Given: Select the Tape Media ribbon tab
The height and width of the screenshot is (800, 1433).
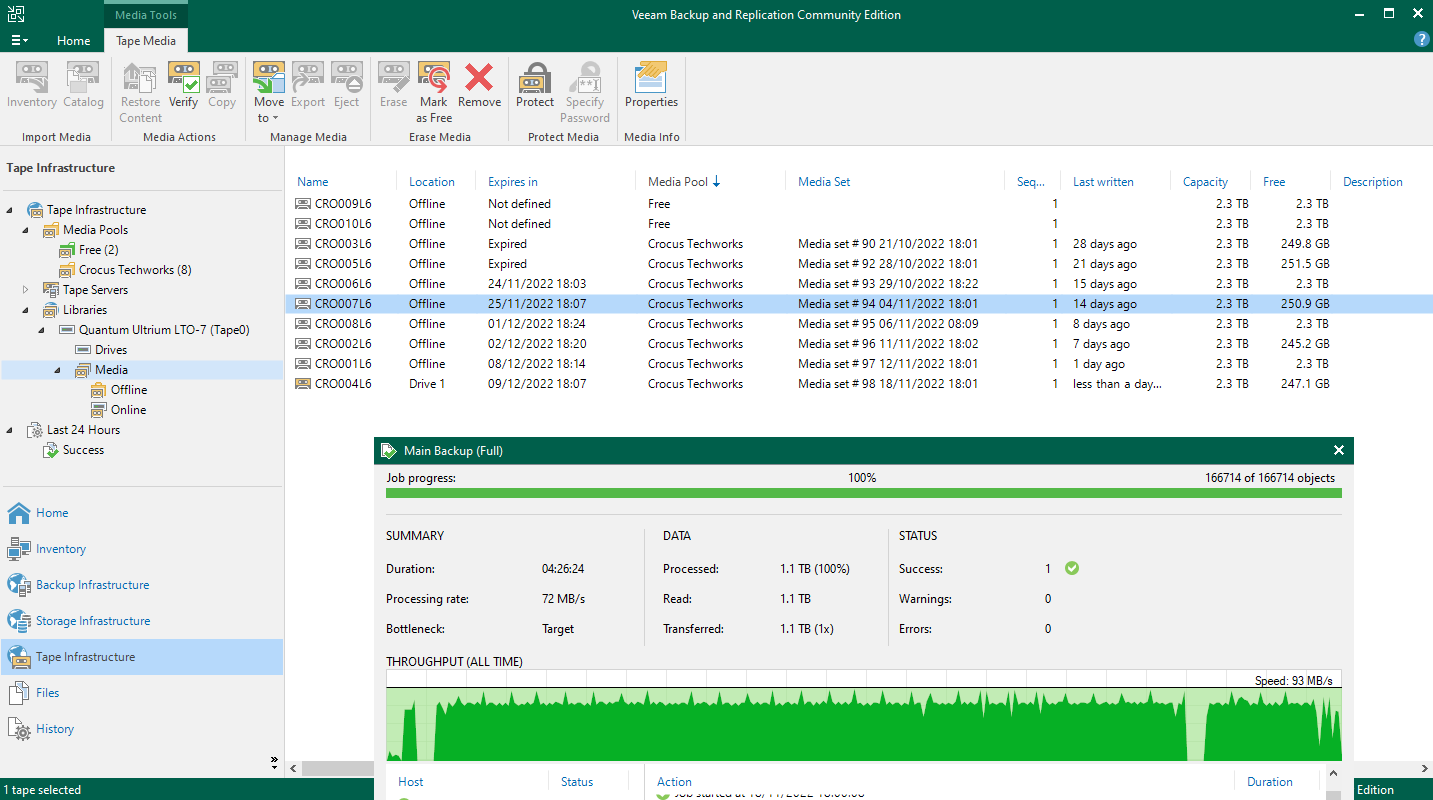Looking at the screenshot, I should [x=146, y=41].
